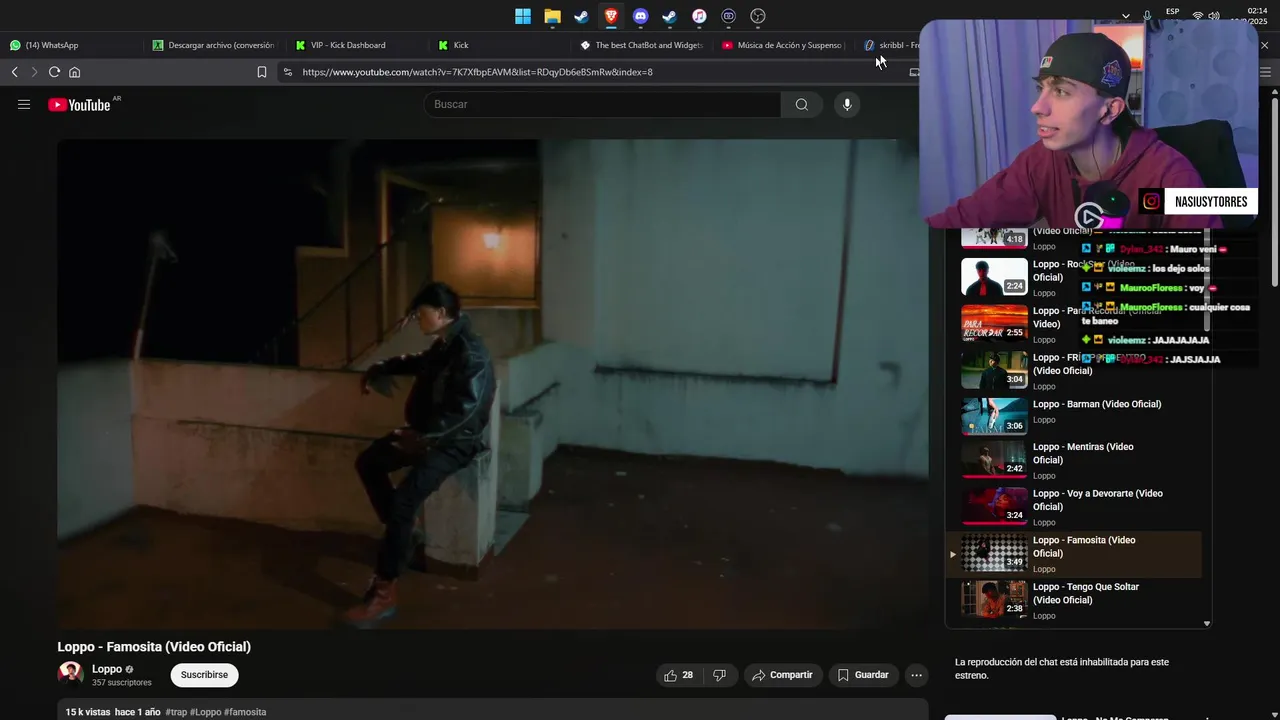Open the VIP - Kick Dashboard tab
Viewport: 1280px width, 720px height.
[x=357, y=45]
